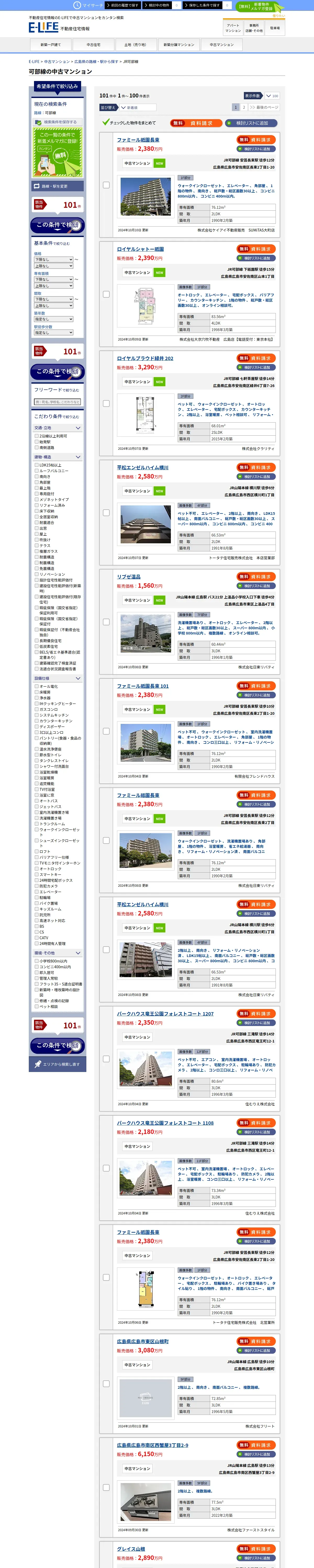Enable the 2沿線以上利用可 filter checkbox
Image resolution: width=314 pixels, height=1568 pixels.
37,436
